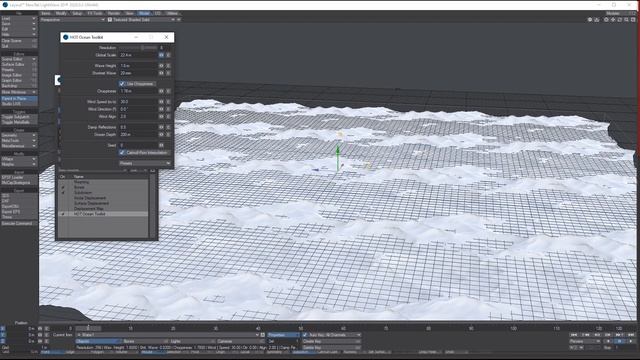Click Execute Command in sidebar
This screenshot has height=360, width=640.
tap(19, 224)
